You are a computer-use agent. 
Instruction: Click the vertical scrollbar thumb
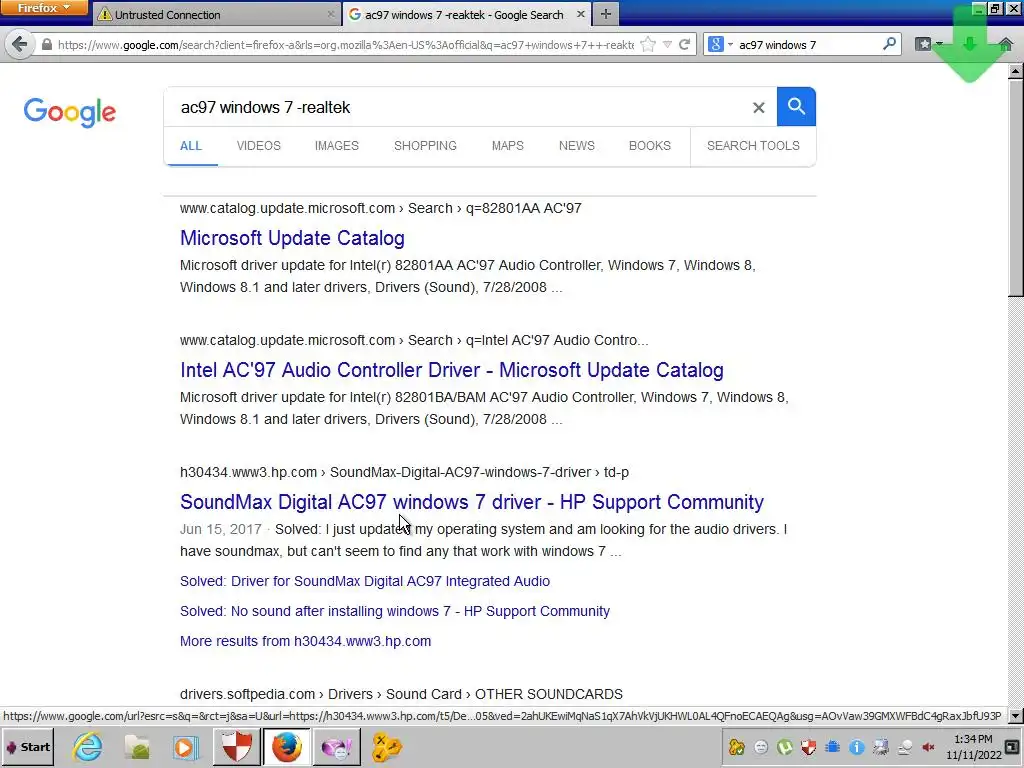point(1016,187)
